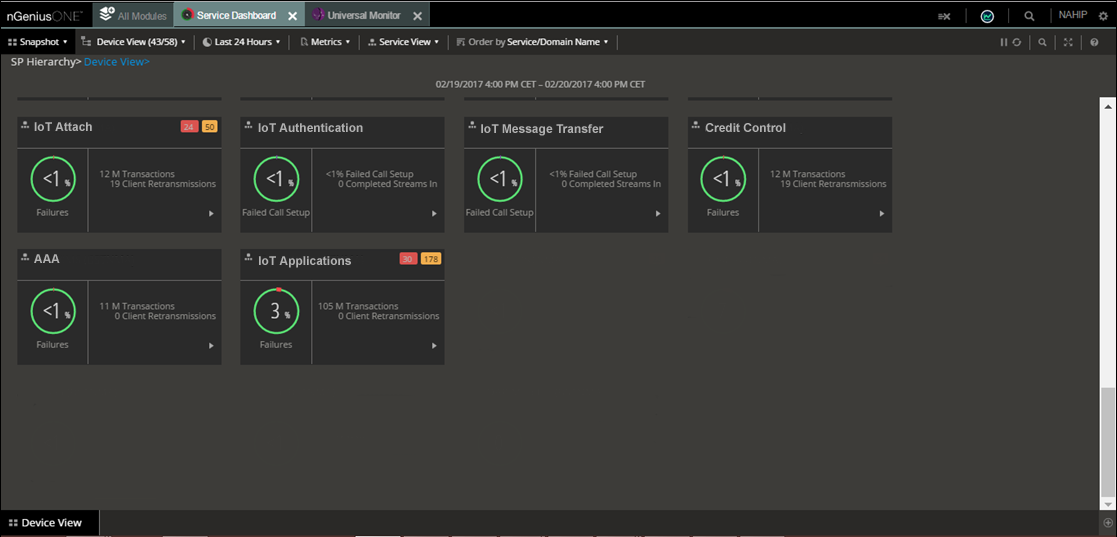This screenshot has width=1117, height=537.
Task: Click the toolbar search magnifier icon
Action: click(x=1042, y=42)
